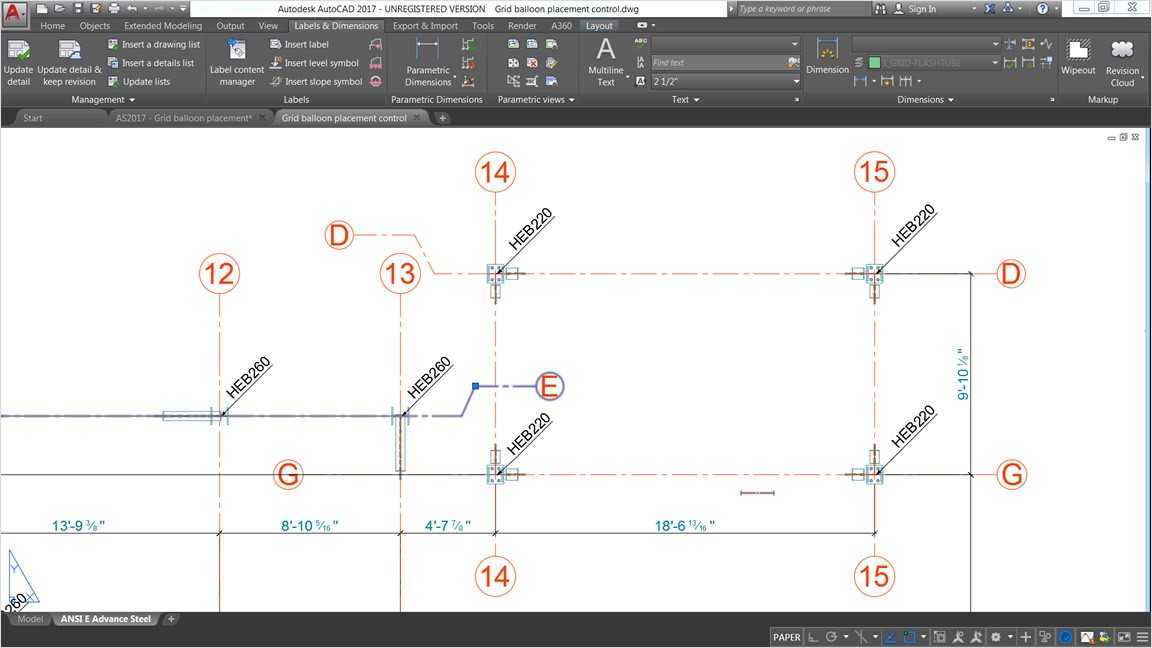Expand the Management panel dropdown
The height and width of the screenshot is (648, 1152).
[103, 100]
